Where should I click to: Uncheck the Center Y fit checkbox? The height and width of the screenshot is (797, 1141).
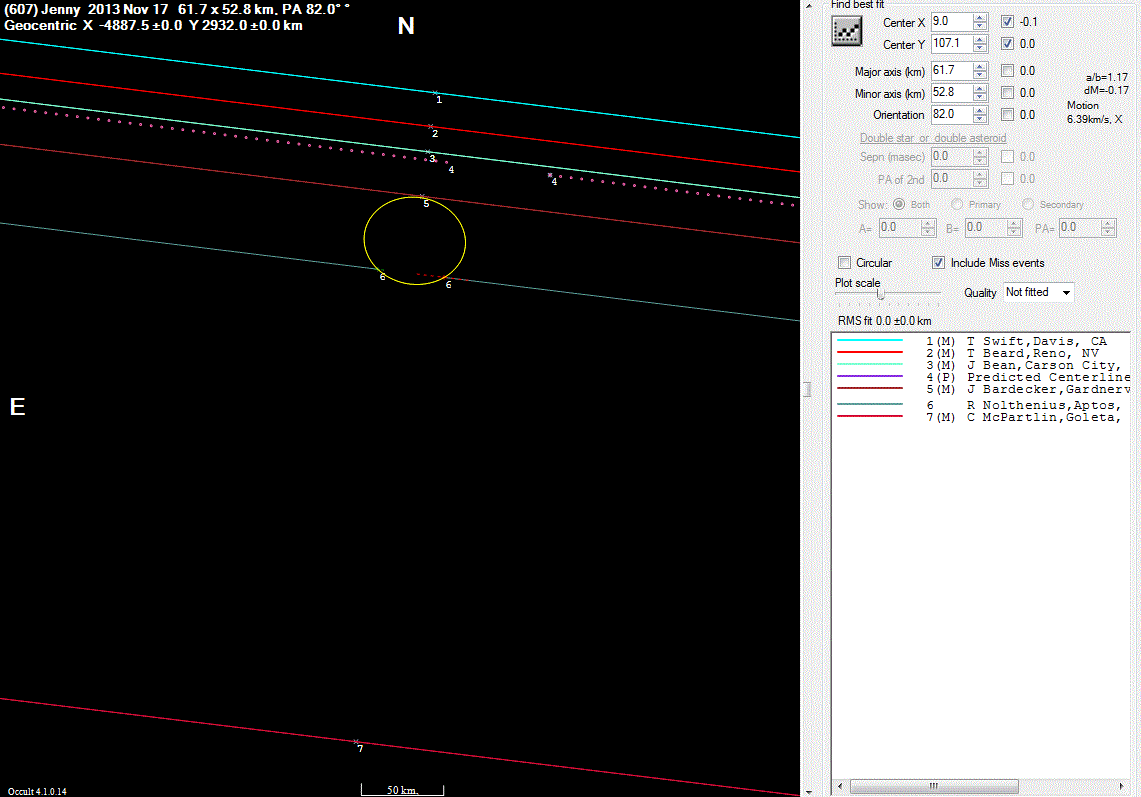point(1007,44)
